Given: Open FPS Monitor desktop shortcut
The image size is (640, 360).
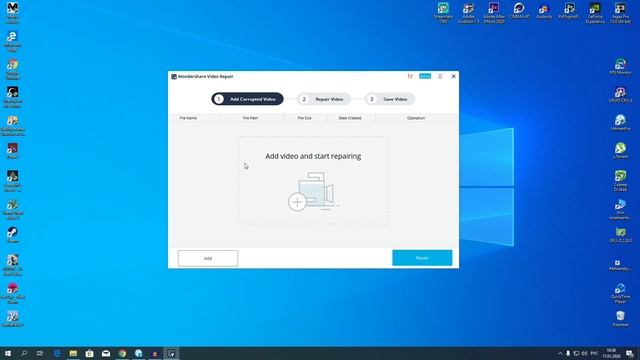Looking at the screenshot, I should [620, 67].
